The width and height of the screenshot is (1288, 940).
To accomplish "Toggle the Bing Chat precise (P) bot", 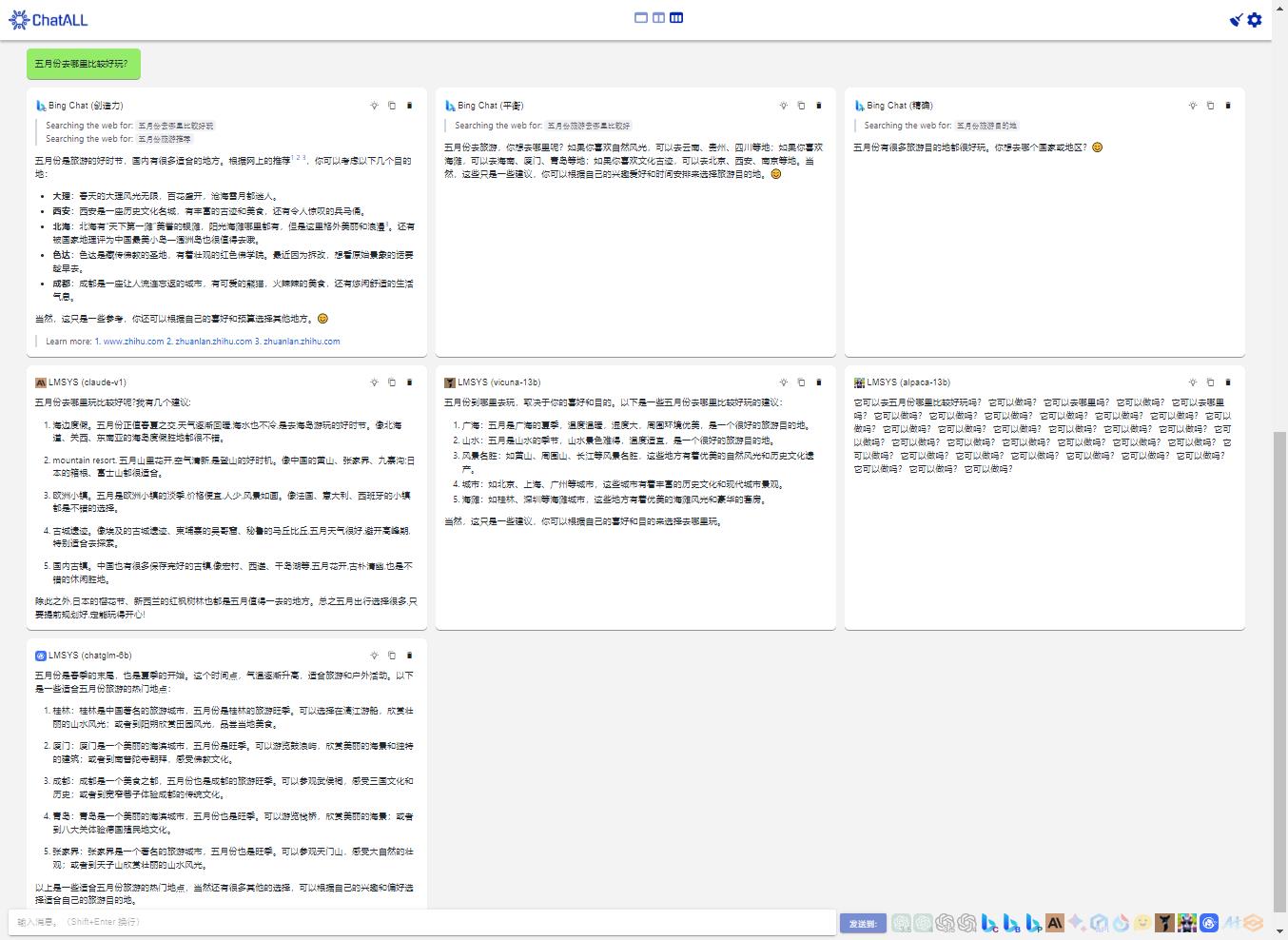I will pyautogui.click(x=1034, y=923).
